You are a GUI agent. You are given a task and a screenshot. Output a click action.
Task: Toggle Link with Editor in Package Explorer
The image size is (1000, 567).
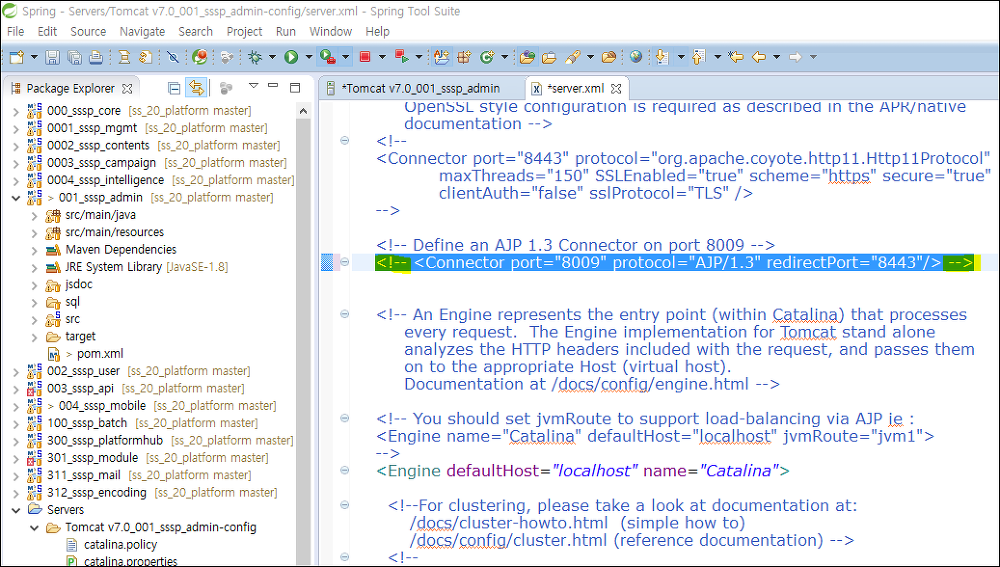tap(196, 88)
